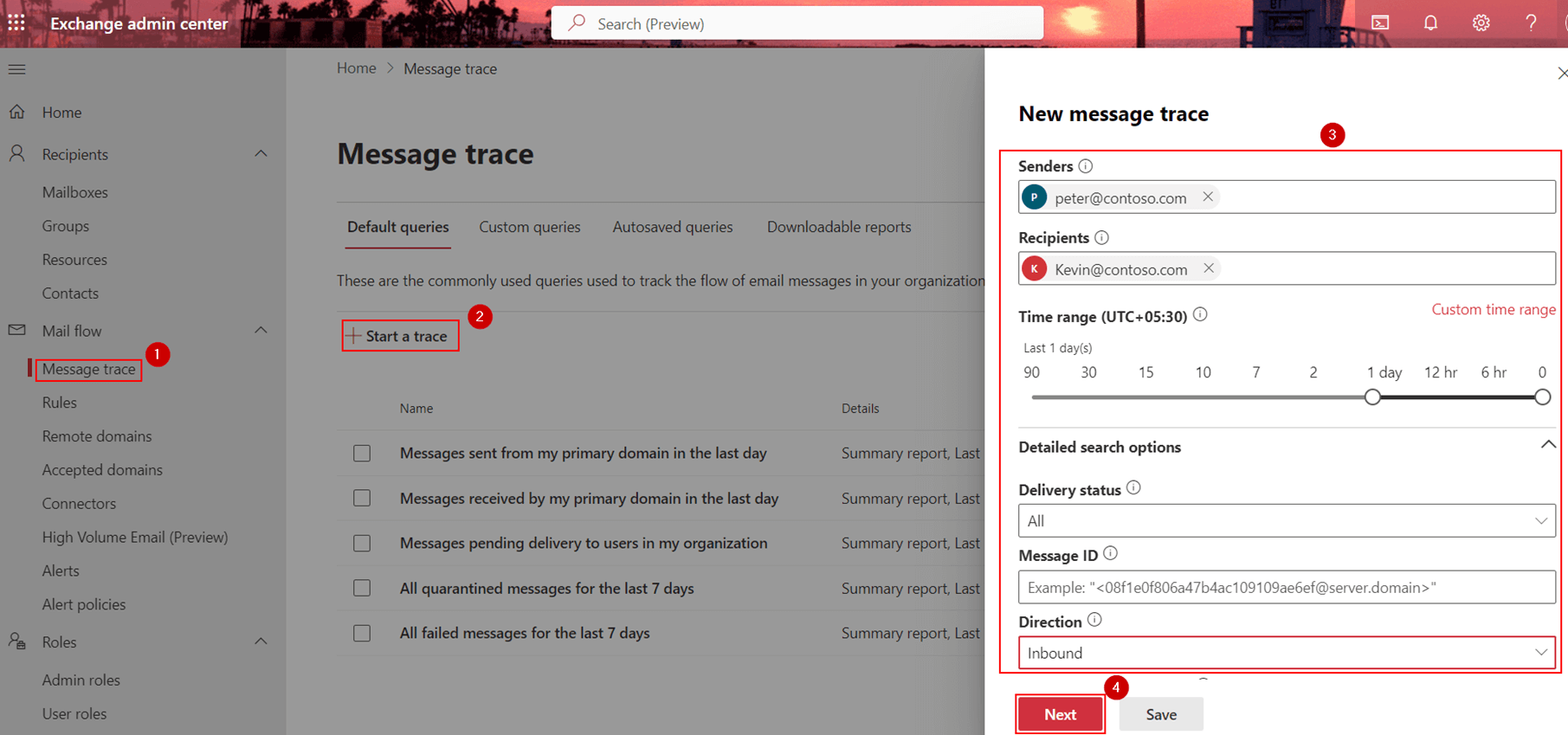The image size is (1568, 735).
Task: Click the Save button
Action: 1161,714
